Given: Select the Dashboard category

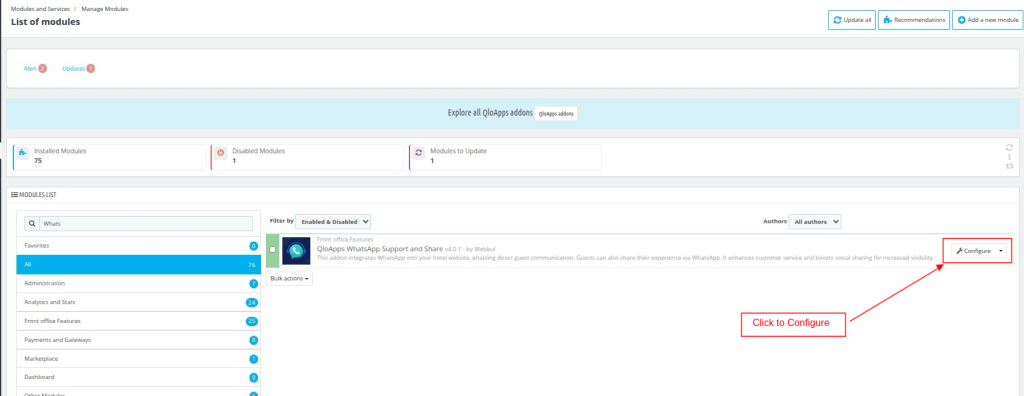Looking at the screenshot, I should [x=138, y=377].
